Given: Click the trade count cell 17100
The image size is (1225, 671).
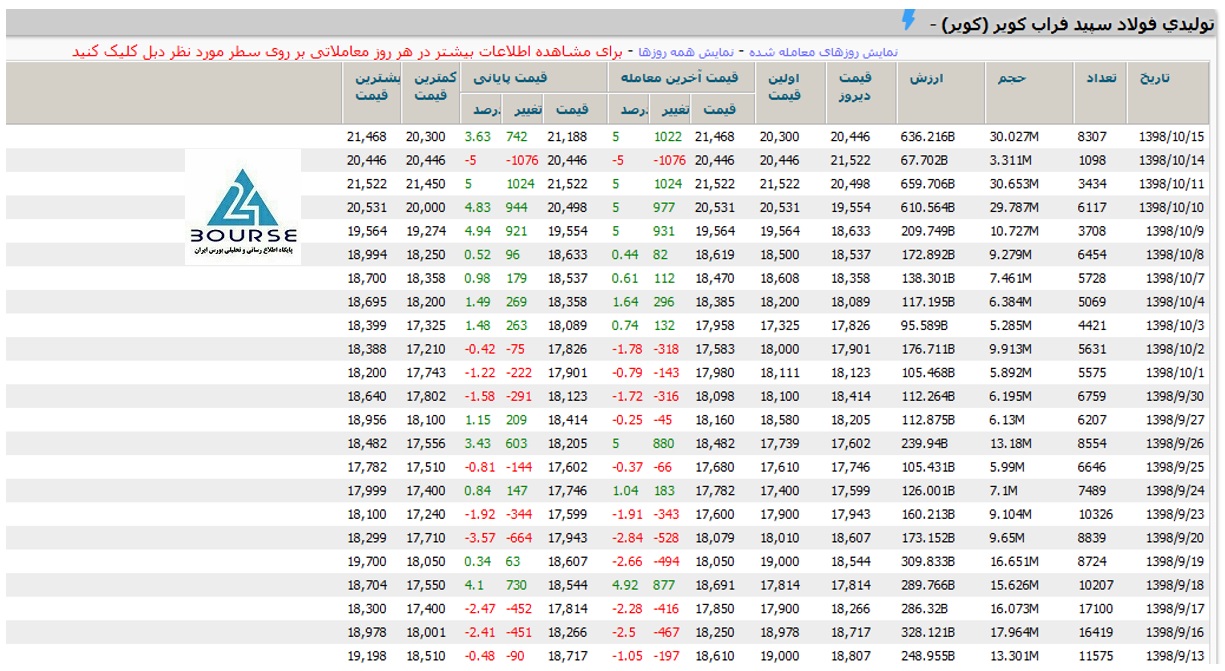Looking at the screenshot, I should [1096, 608].
